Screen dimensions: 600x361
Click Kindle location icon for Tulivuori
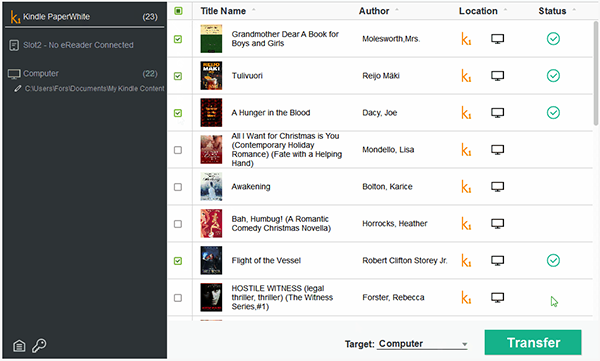(466, 76)
